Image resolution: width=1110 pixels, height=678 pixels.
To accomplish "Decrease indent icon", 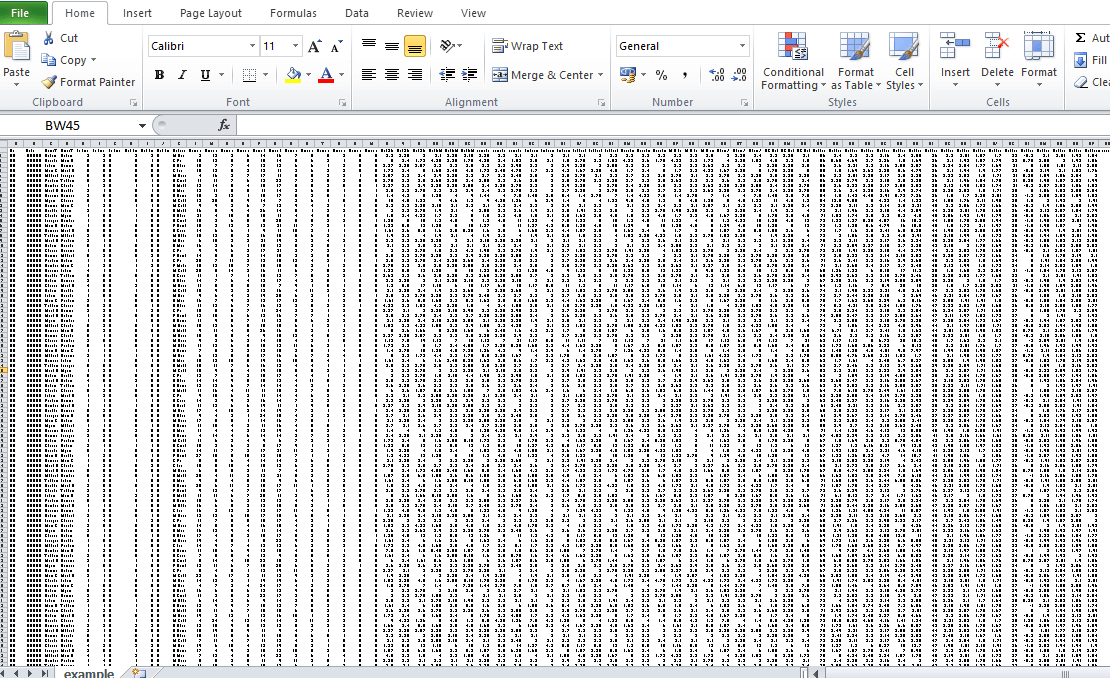I will click(x=447, y=74).
